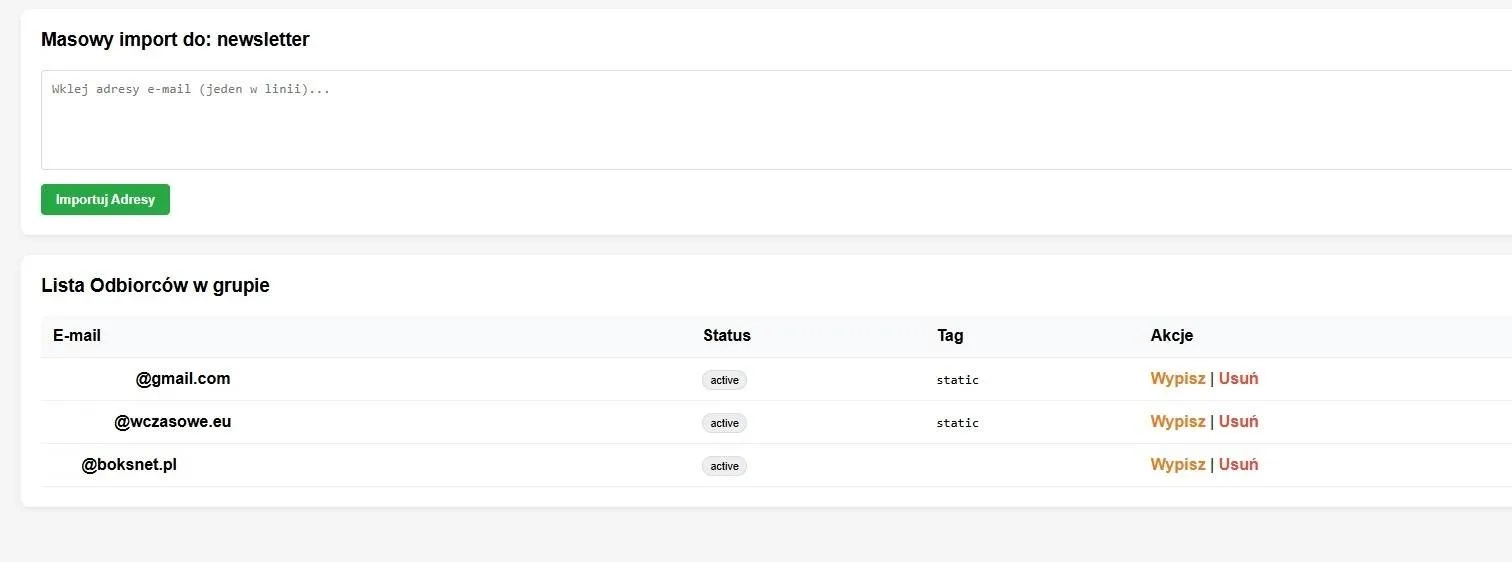Image resolution: width=1512 pixels, height=562 pixels.
Task: Click Wypisz for the gmail.com recipient
Action: click(1177, 379)
